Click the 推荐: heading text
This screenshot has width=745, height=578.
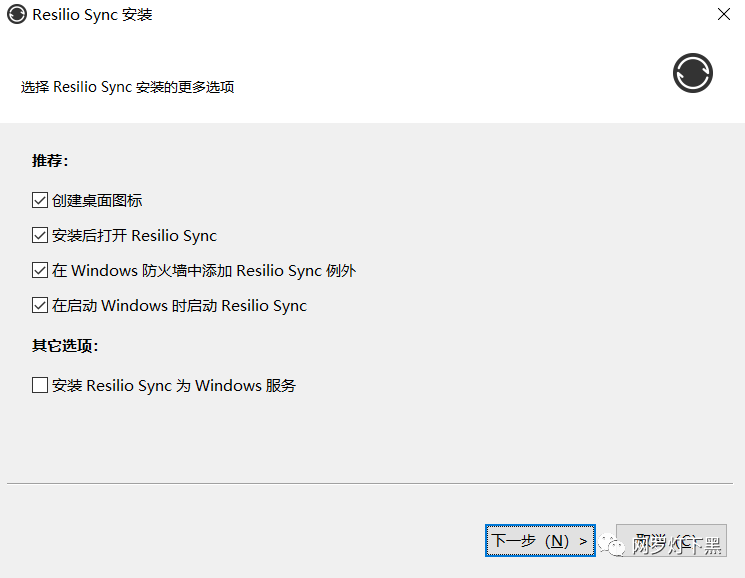pos(50,161)
